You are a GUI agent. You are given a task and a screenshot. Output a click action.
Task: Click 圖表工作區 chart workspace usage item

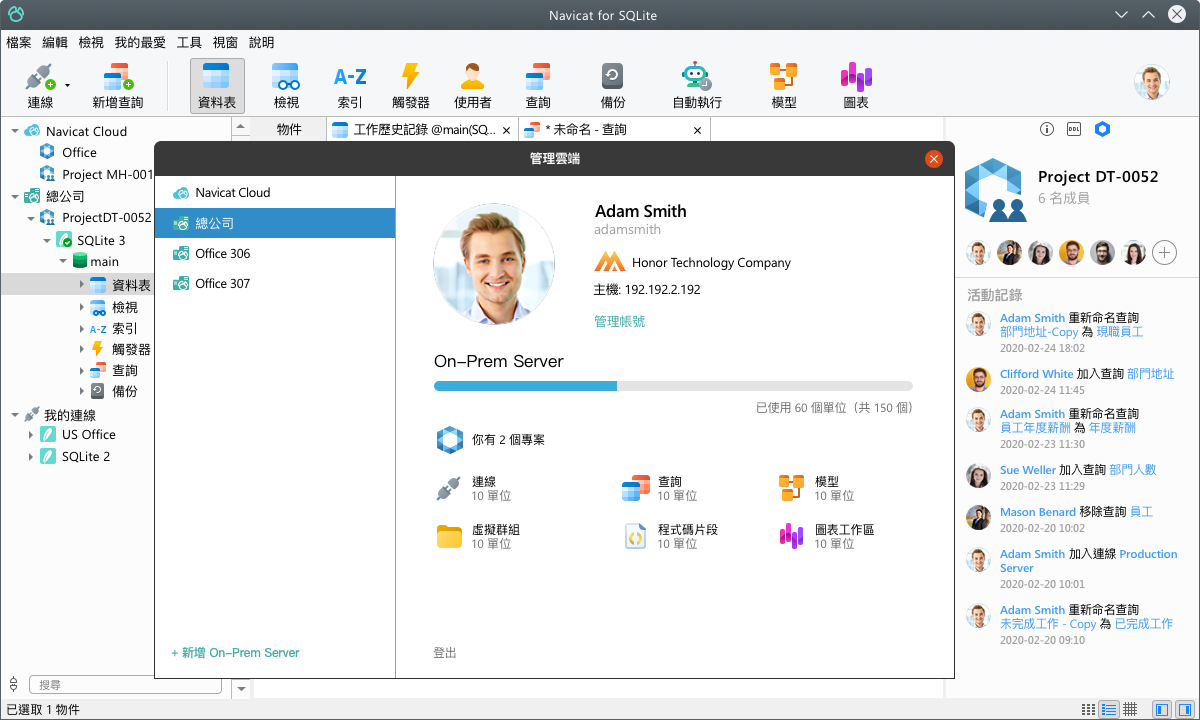(x=826, y=536)
